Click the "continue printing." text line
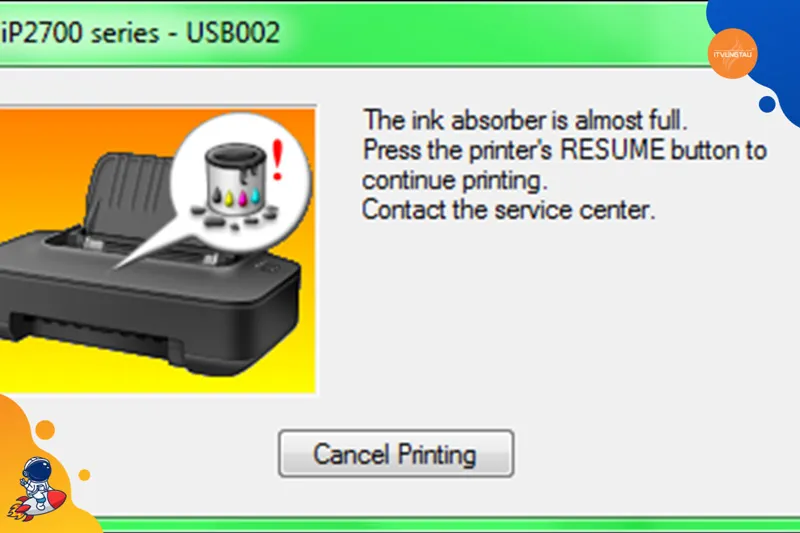This screenshot has width=800, height=533. pyautogui.click(x=455, y=181)
